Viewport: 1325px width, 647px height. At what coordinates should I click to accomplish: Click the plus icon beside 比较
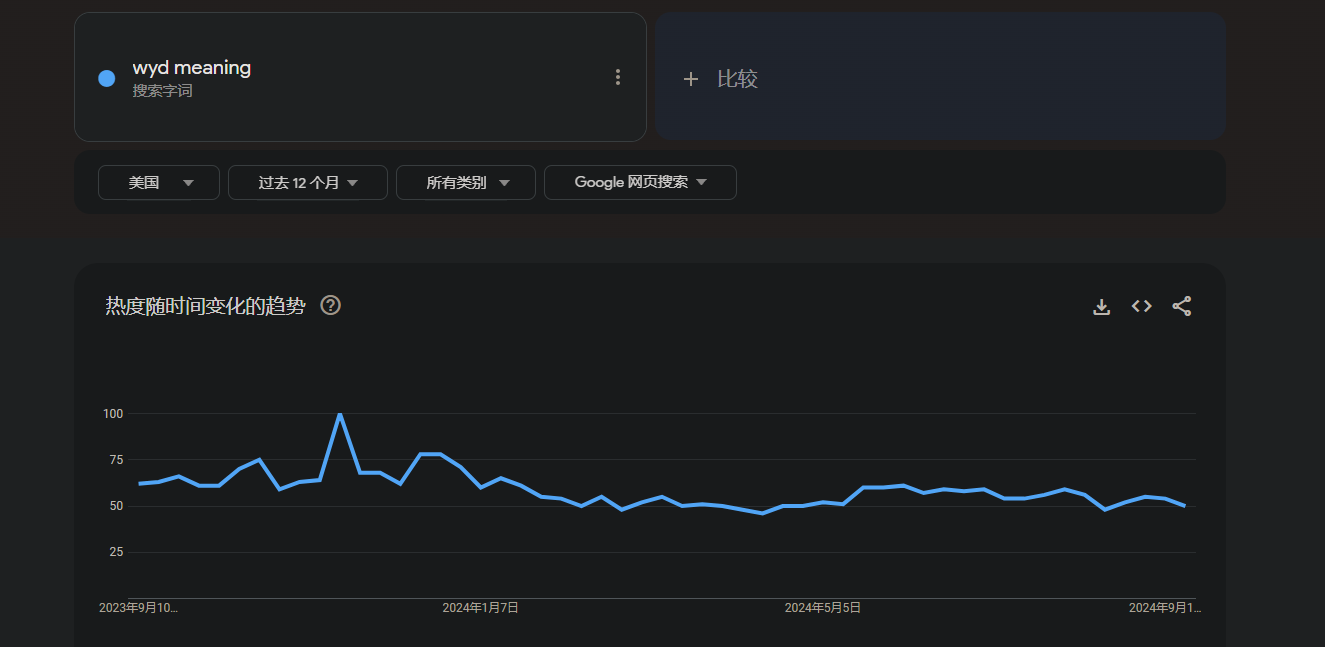coord(690,79)
